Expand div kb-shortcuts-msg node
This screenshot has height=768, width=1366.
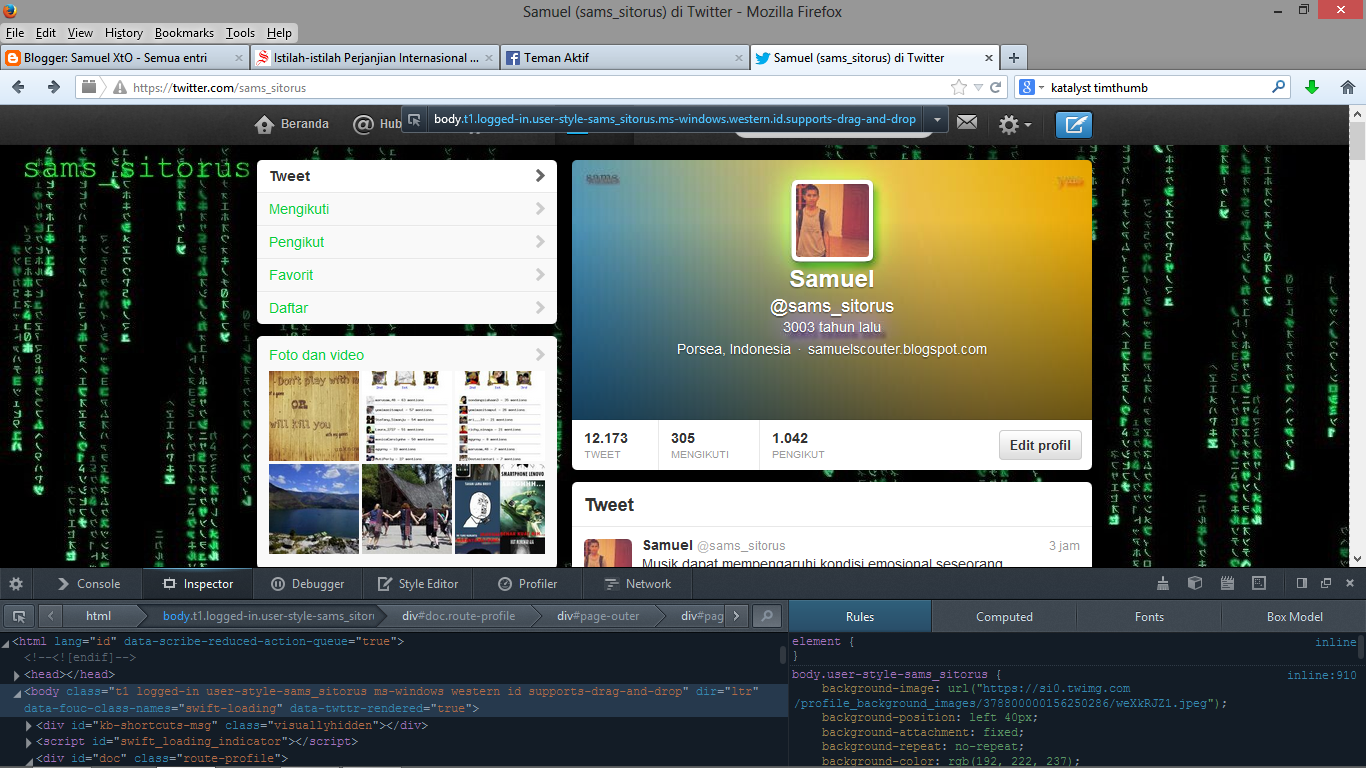tap(30, 726)
